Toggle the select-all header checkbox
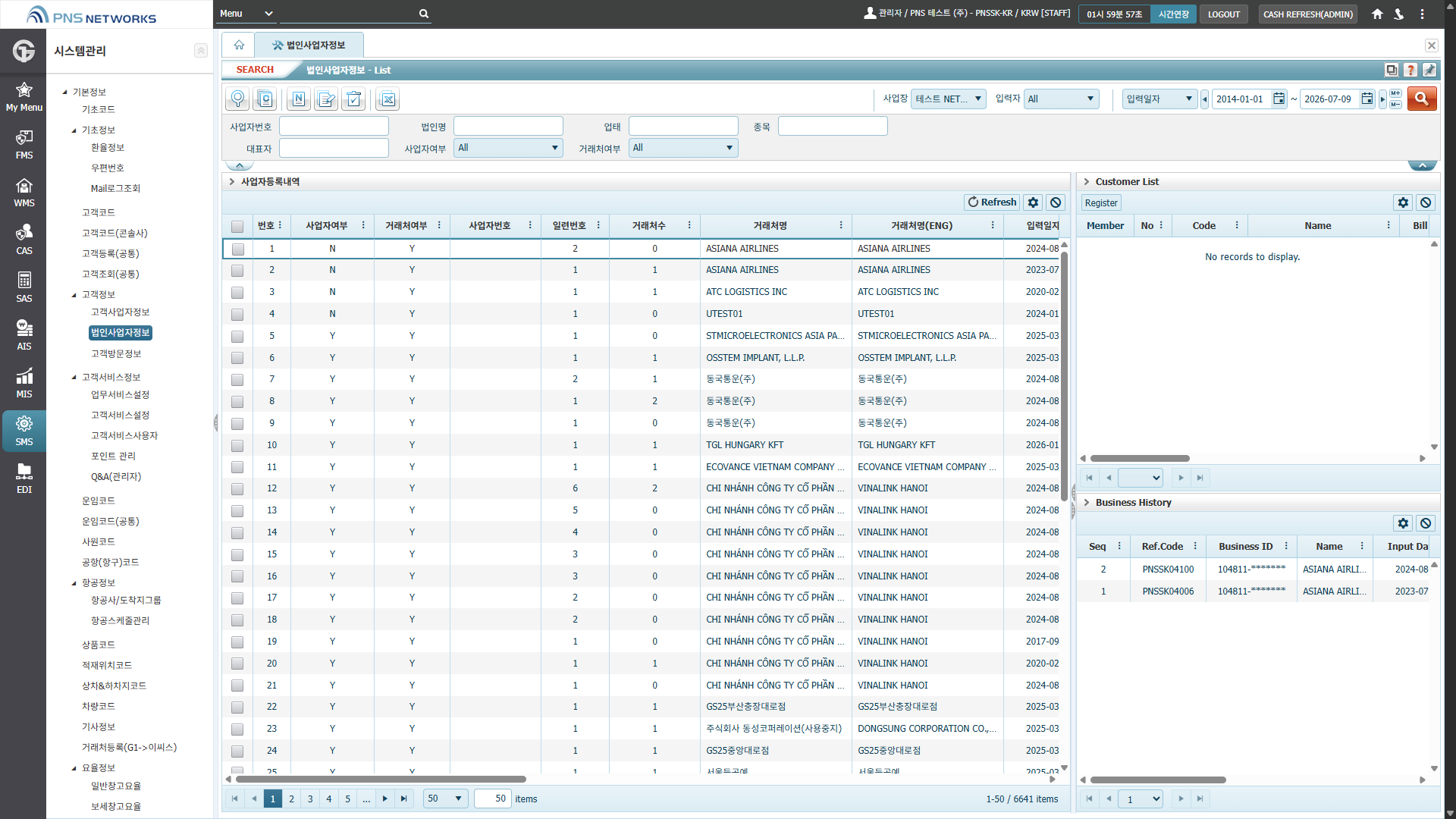Image resolution: width=1456 pixels, height=819 pixels. pyautogui.click(x=238, y=226)
